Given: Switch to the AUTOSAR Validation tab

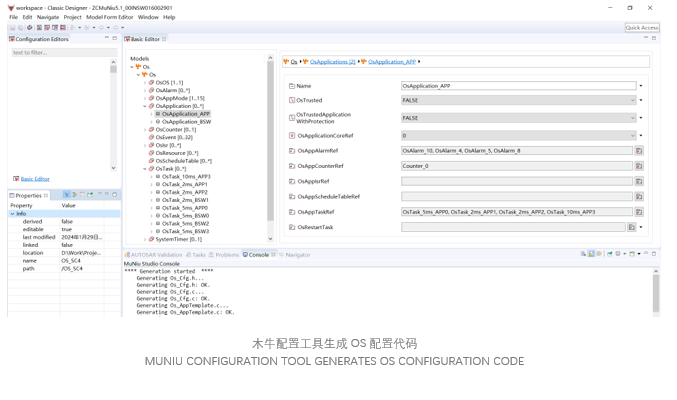Looking at the screenshot, I should pyautogui.click(x=153, y=255).
